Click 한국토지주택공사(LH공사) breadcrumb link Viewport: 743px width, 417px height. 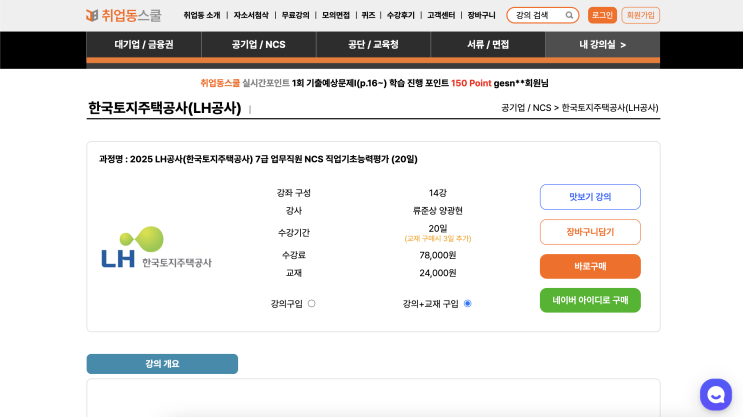tap(610, 108)
